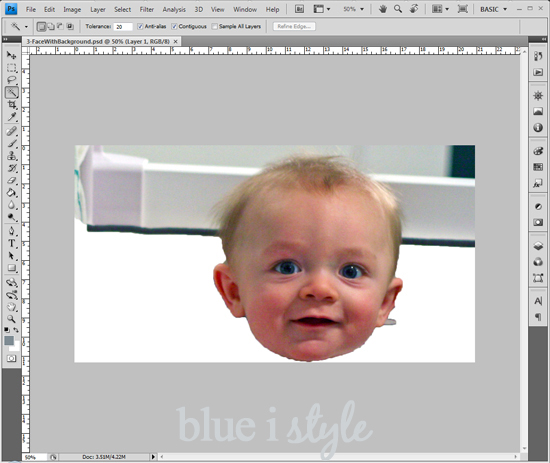Screen dimensions: 550x463
Task: Choose New selection mode button
Action: point(41,26)
